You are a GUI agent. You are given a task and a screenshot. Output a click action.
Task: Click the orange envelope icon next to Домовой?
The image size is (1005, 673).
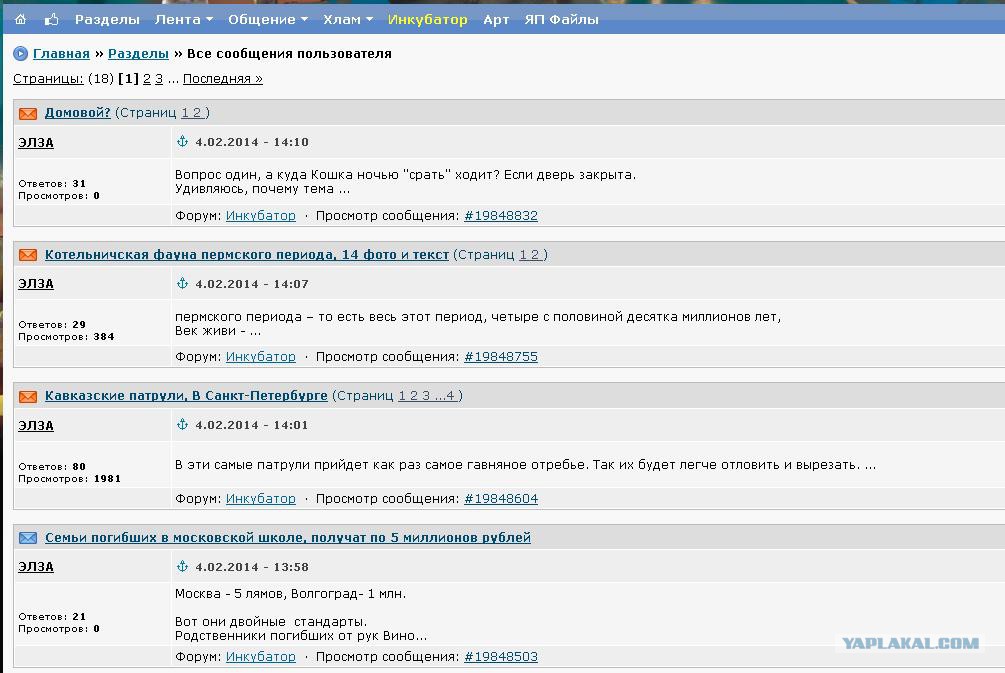click(28, 114)
